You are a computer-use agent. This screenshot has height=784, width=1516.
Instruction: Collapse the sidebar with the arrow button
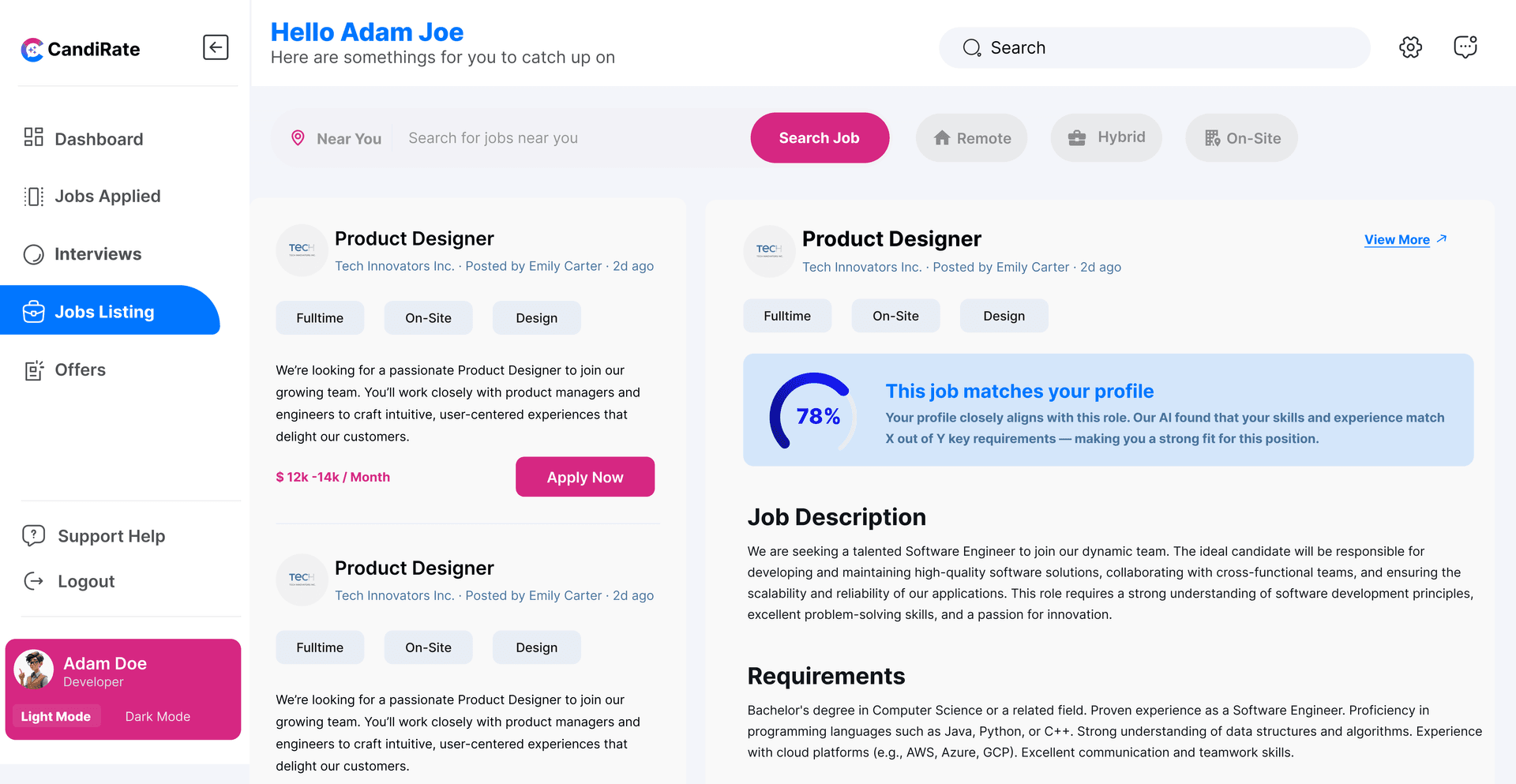coord(215,47)
